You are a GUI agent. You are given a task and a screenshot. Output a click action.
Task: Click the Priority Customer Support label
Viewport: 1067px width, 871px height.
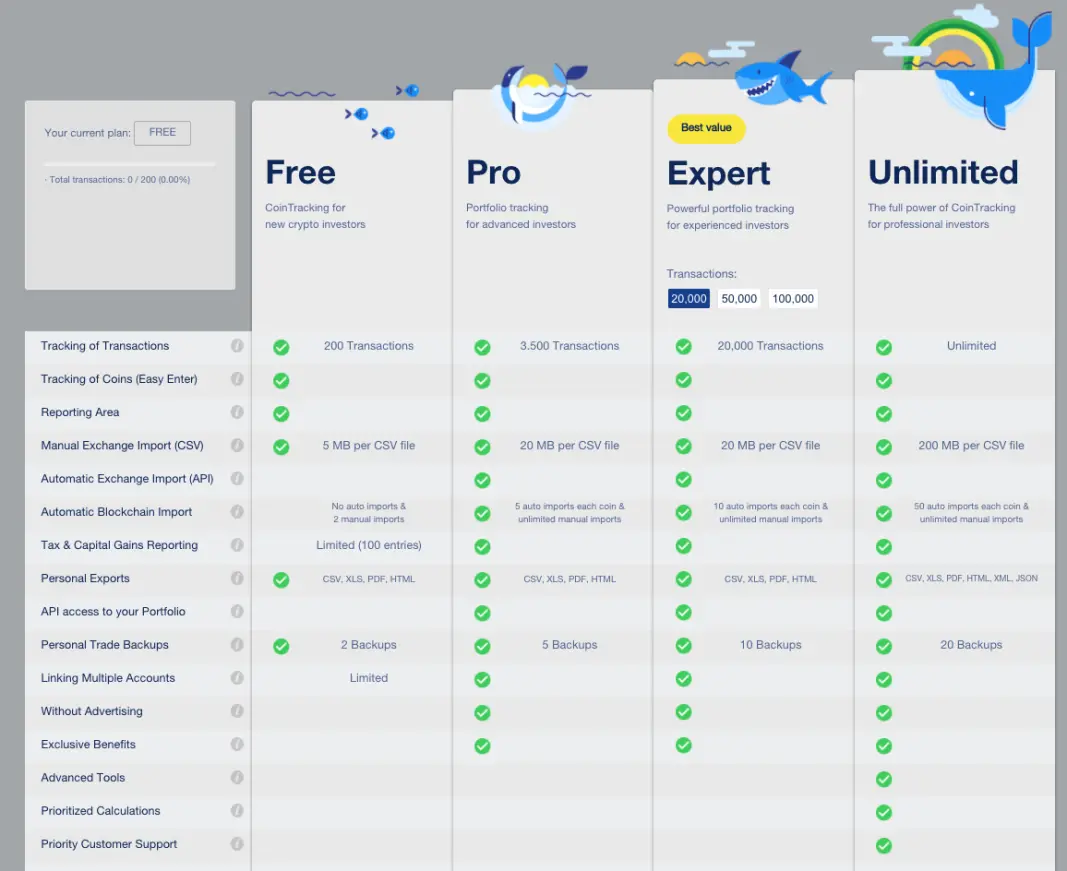[x=109, y=844]
